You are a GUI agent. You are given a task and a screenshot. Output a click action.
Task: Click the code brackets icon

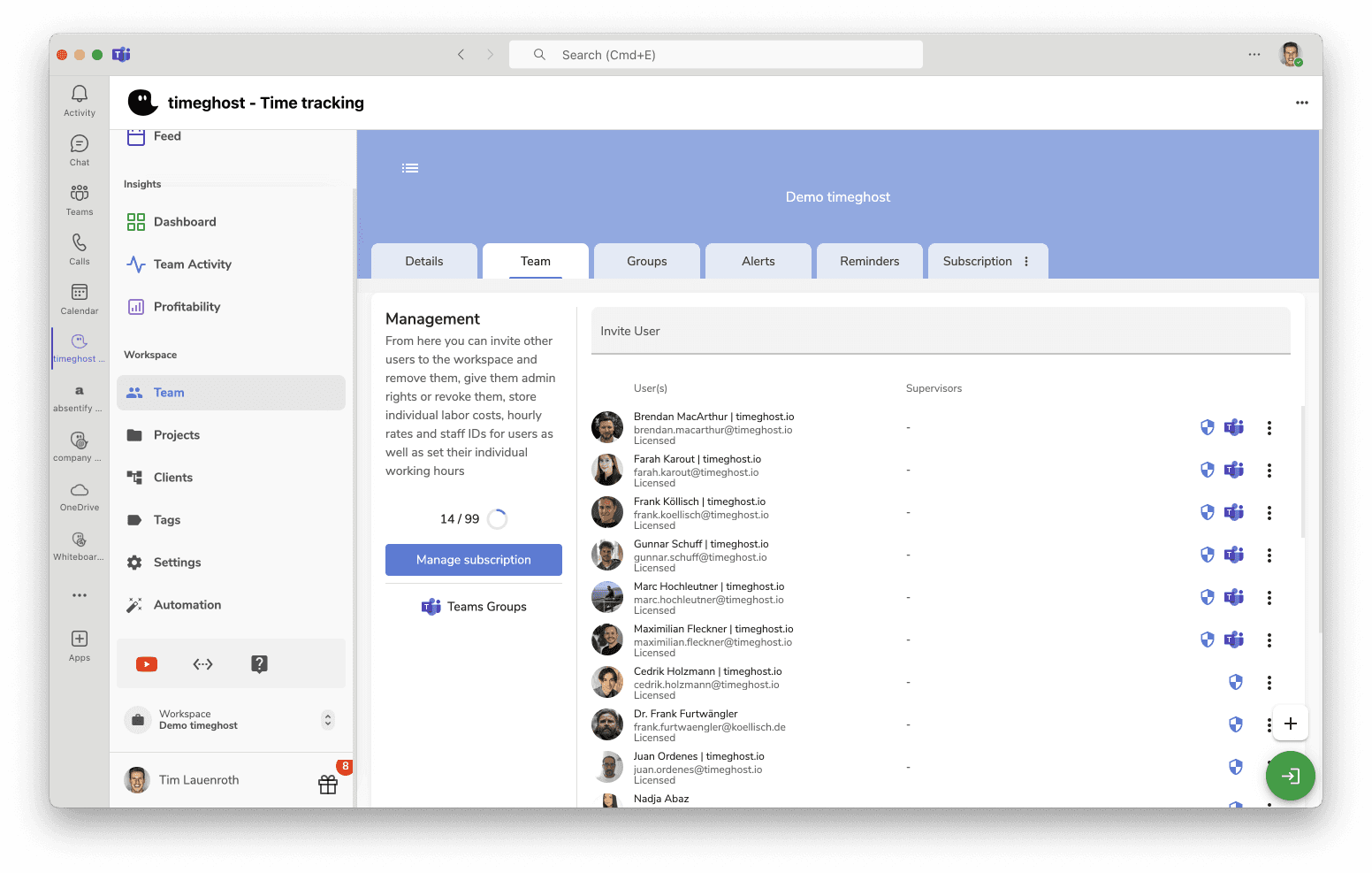coord(203,664)
